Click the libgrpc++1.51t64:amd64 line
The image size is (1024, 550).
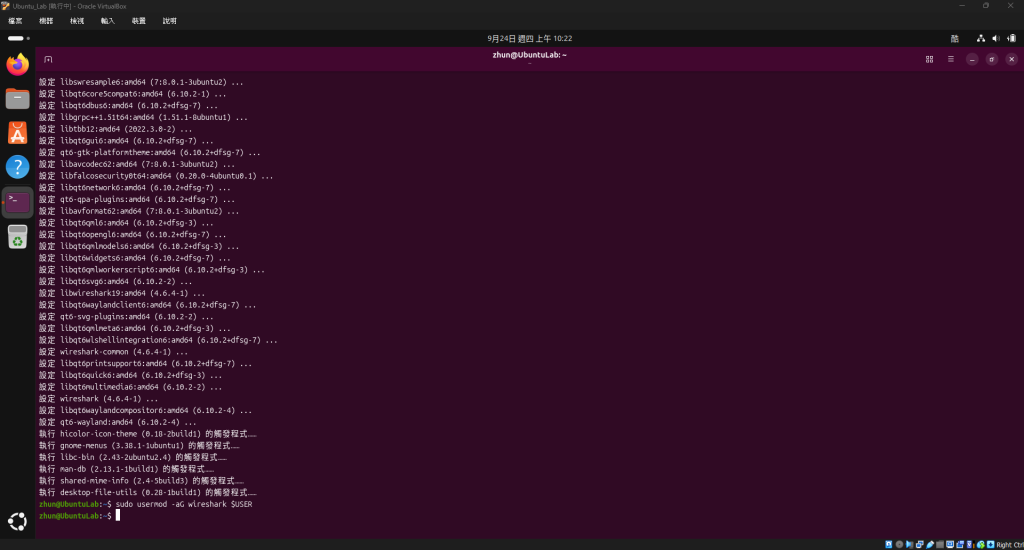coord(143,118)
